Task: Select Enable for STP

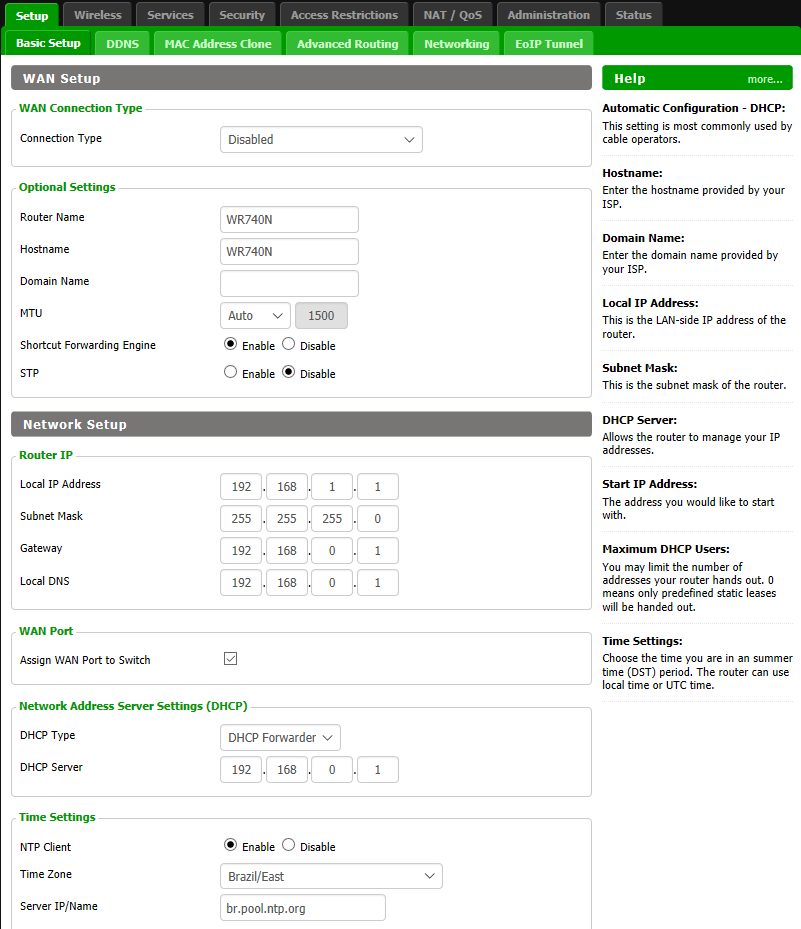Action: point(230,372)
